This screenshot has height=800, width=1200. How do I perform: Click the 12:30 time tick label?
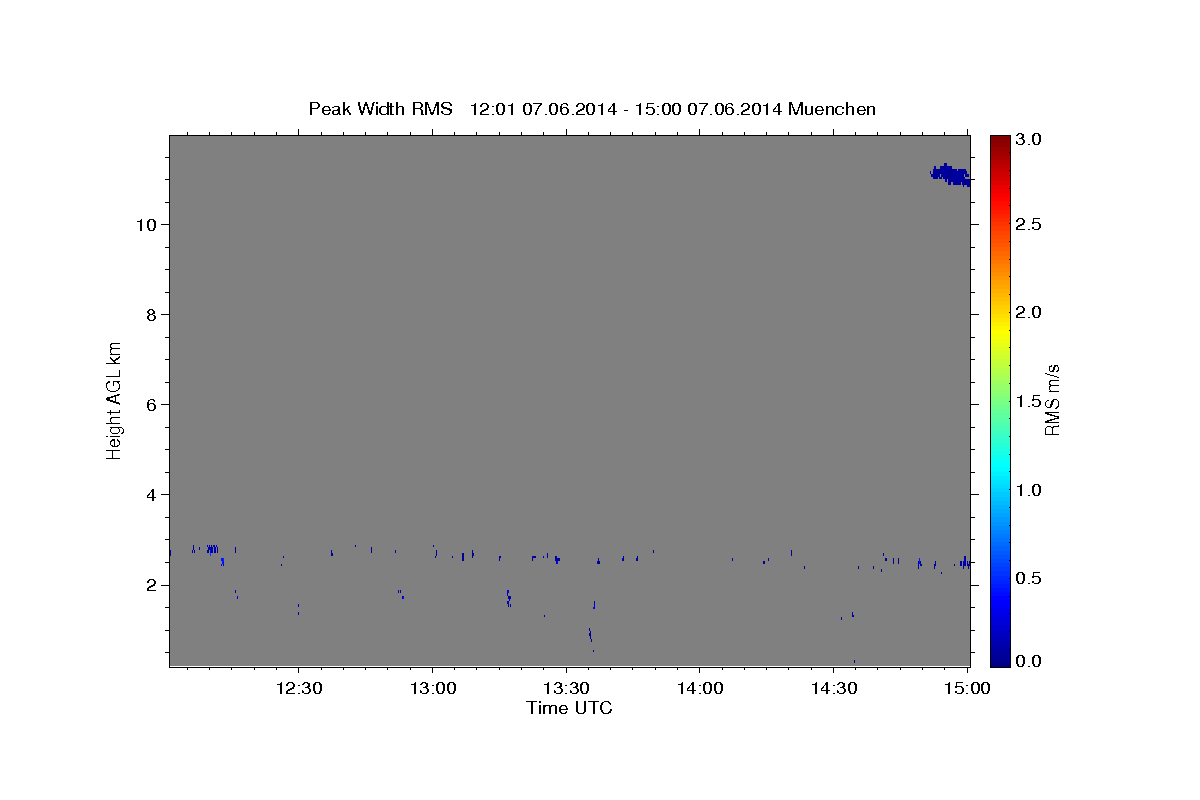pos(298,688)
